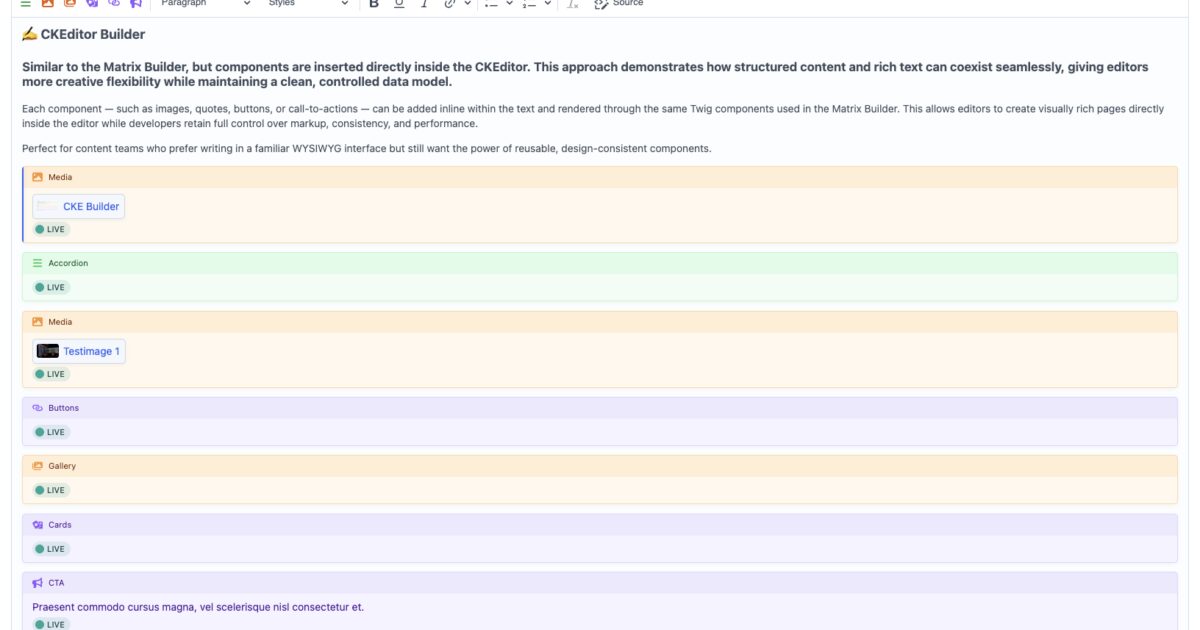Screen dimensions: 1200x630
Task: Insert a Gallery component from toolbar
Action: (70, 3)
